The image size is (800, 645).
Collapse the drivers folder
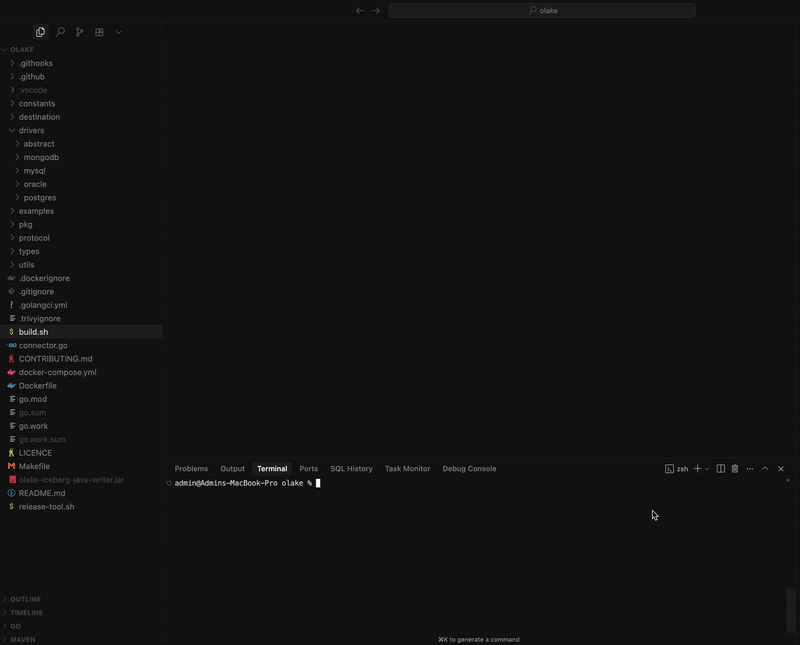click(x=30, y=130)
